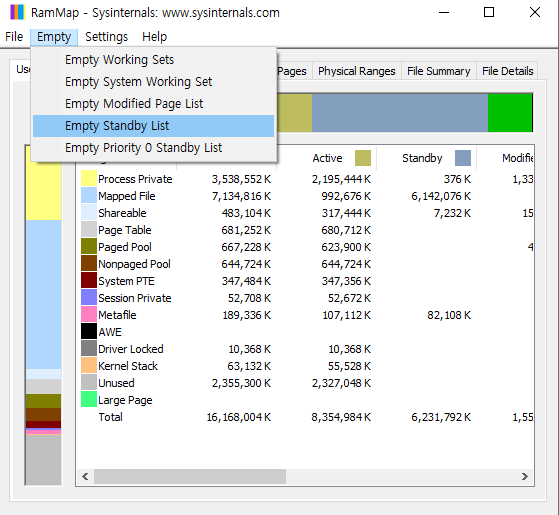Open the File menu
Viewport: 559px width, 515px height.
pos(14,37)
